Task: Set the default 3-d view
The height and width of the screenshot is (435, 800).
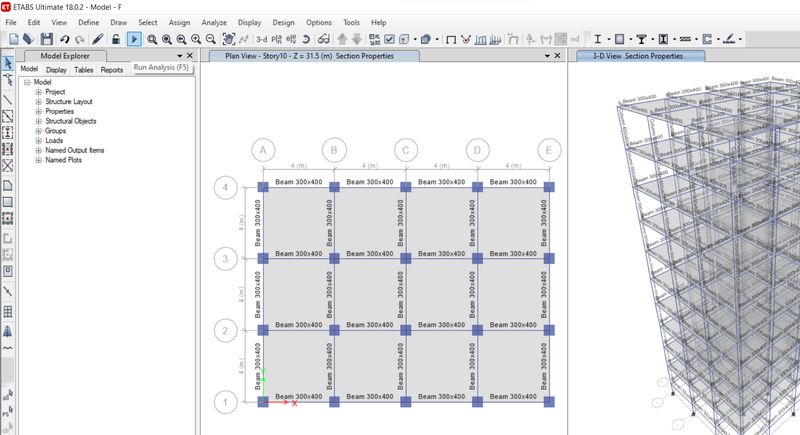Action: (262, 39)
